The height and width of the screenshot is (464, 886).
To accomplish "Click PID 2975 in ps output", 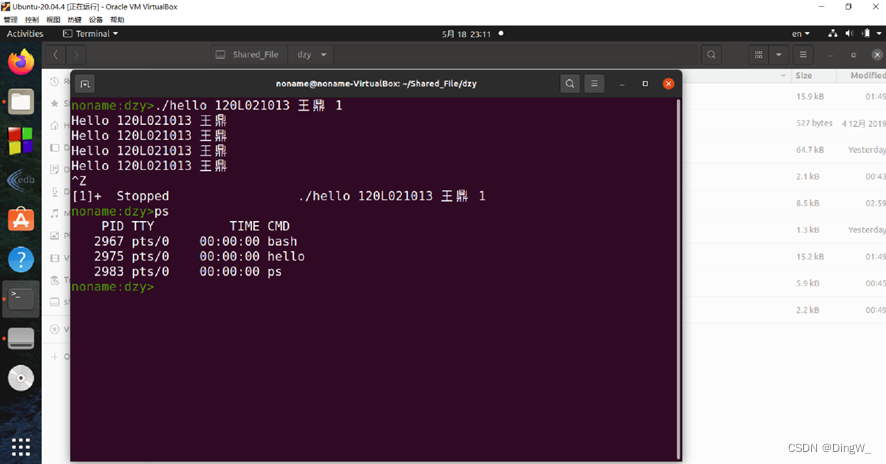I will [108, 257].
